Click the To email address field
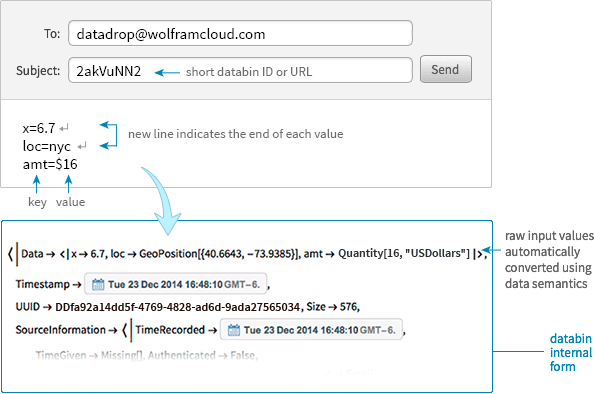 click(x=240, y=33)
